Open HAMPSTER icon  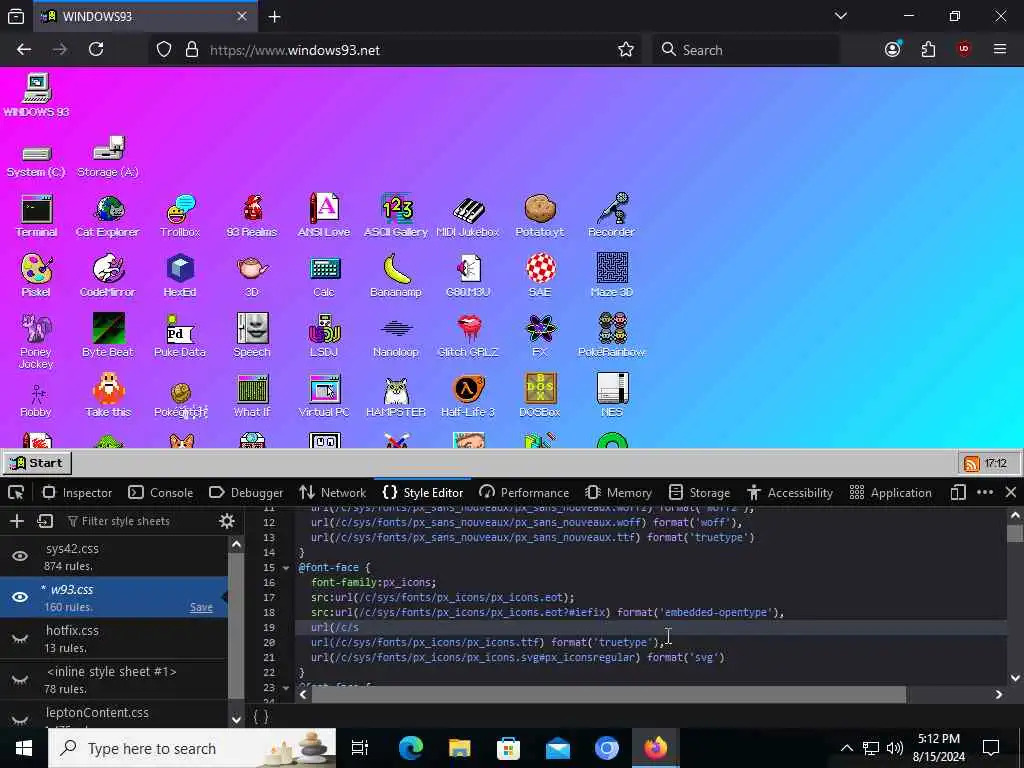click(x=396, y=396)
